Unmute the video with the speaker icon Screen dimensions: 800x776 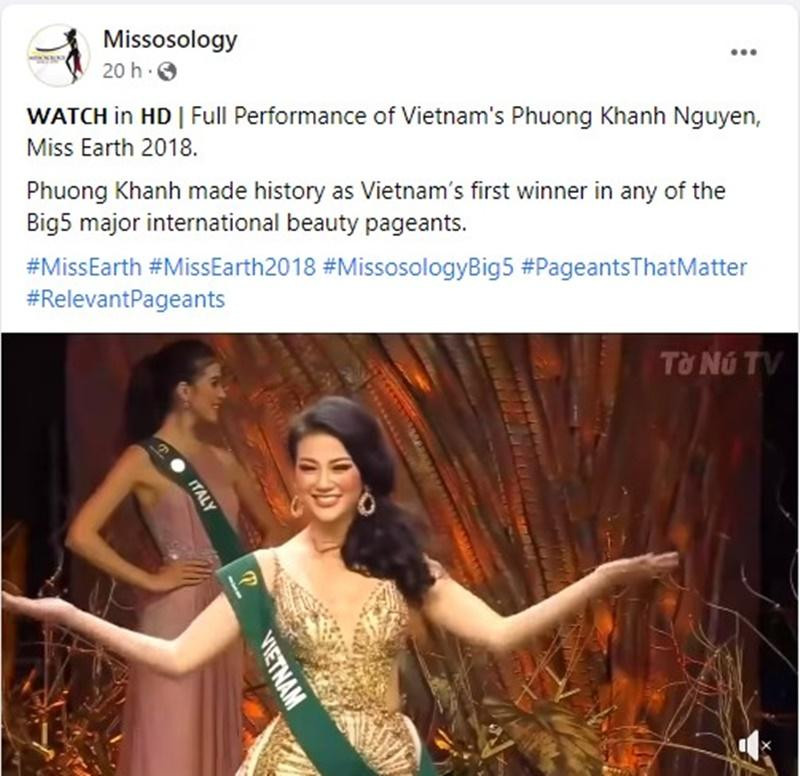pos(754,746)
